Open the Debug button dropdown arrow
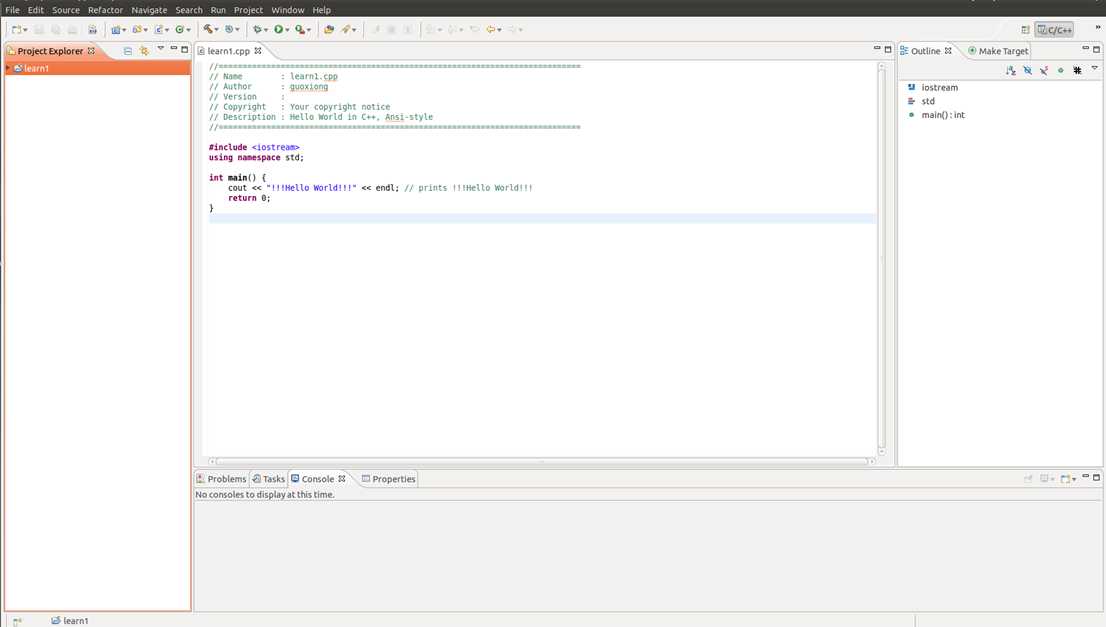 [x=266, y=30]
